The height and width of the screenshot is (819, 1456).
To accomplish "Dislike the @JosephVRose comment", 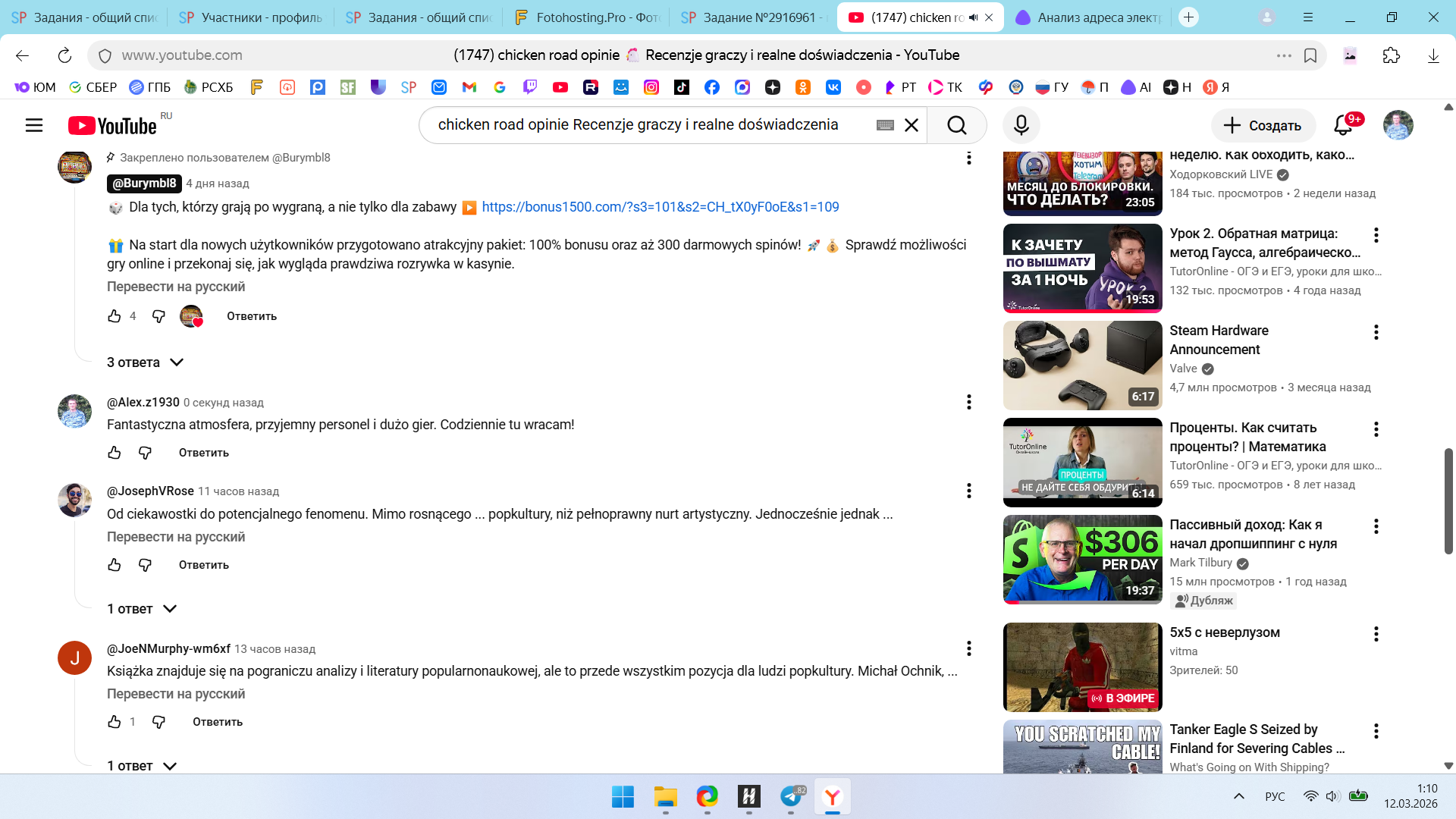I will click(x=145, y=565).
